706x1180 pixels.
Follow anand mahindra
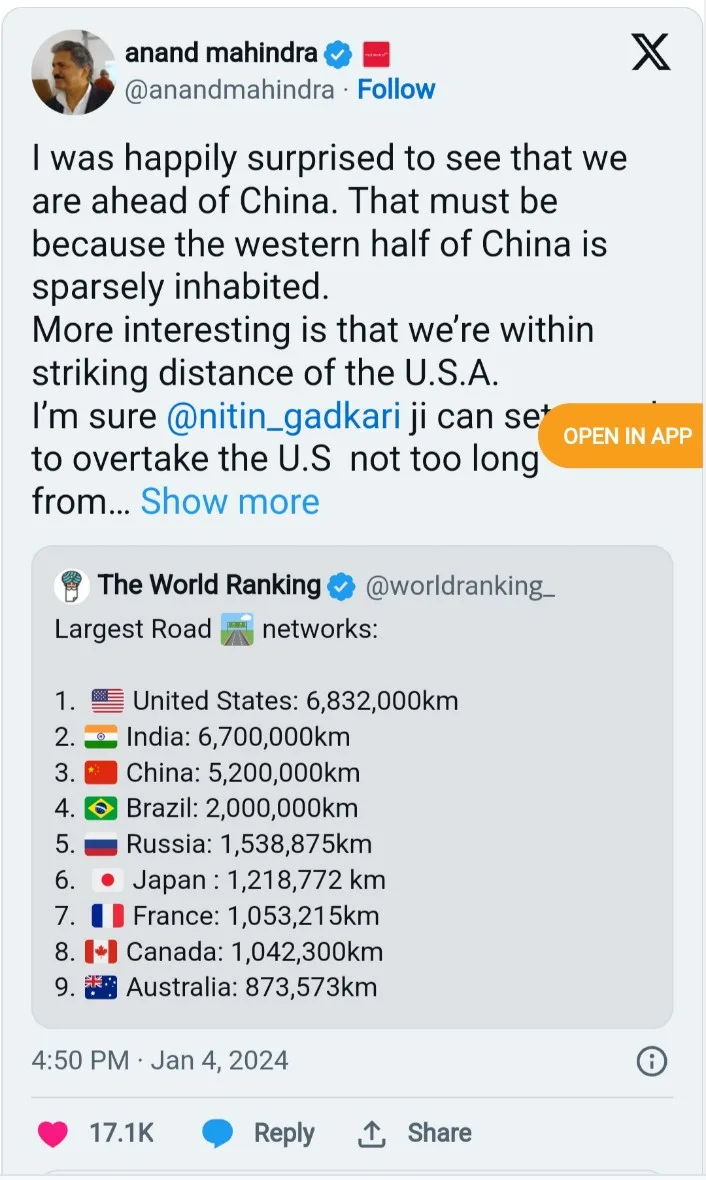click(396, 89)
